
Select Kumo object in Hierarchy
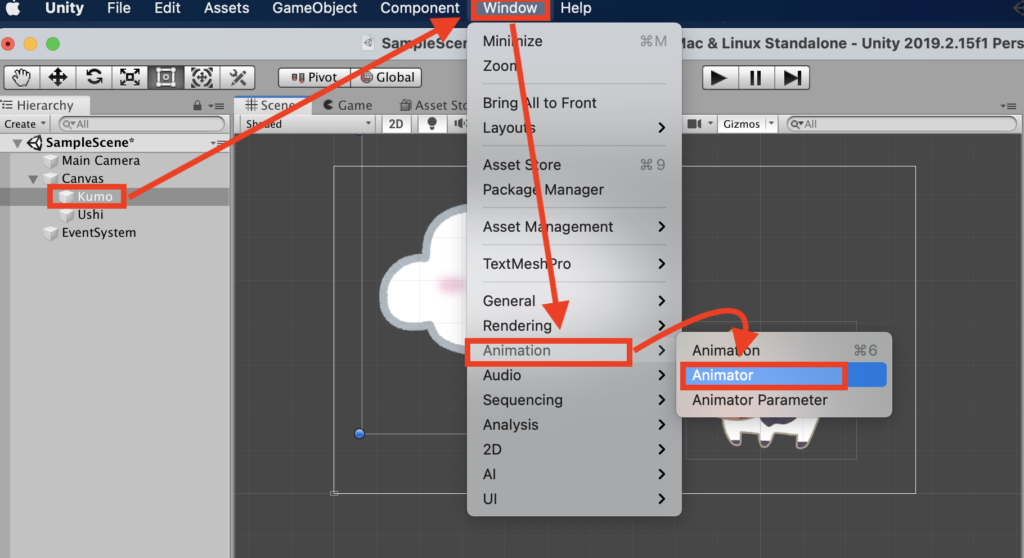coord(94,197)
